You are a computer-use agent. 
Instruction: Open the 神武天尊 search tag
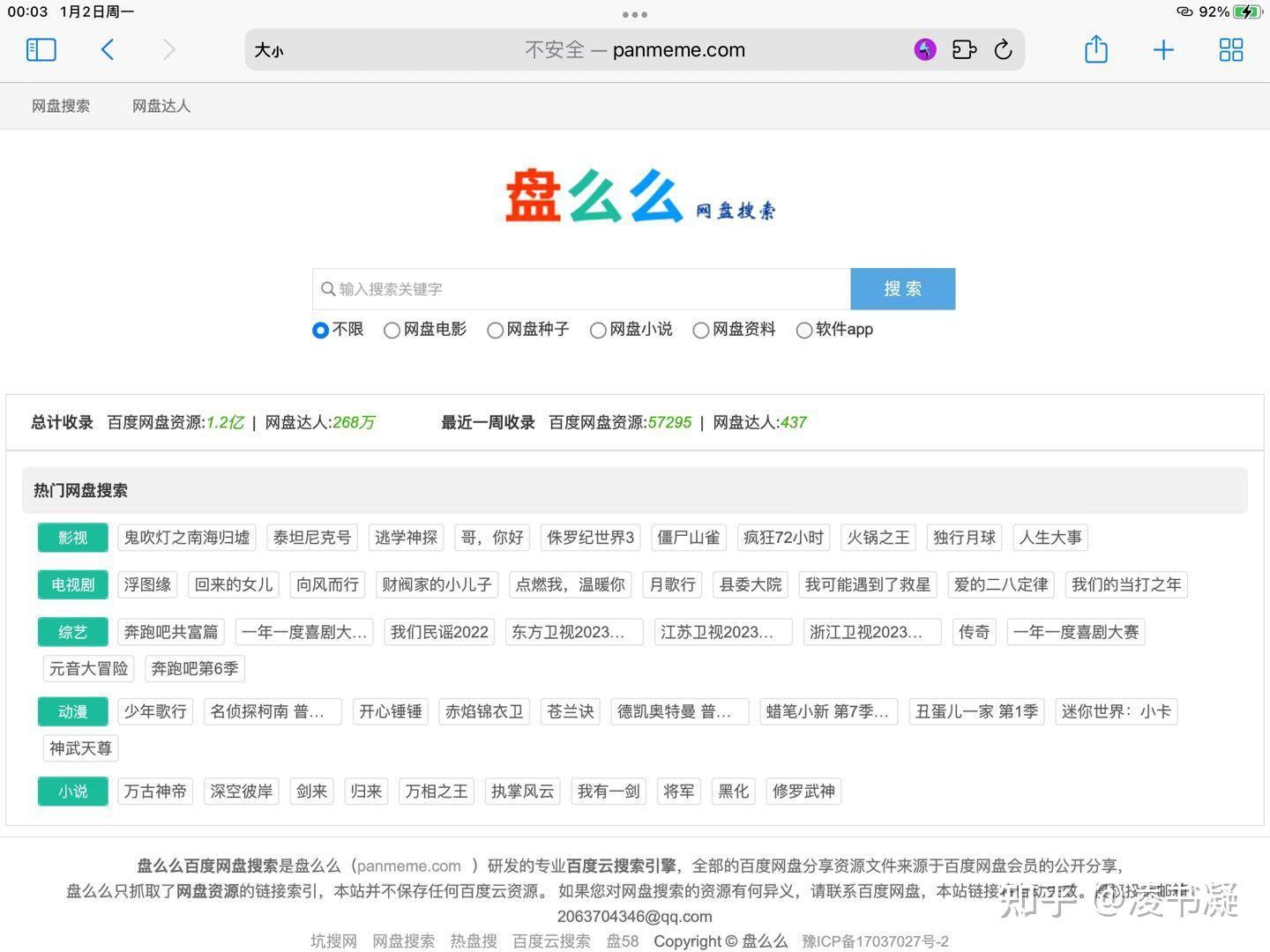point(80,748)
